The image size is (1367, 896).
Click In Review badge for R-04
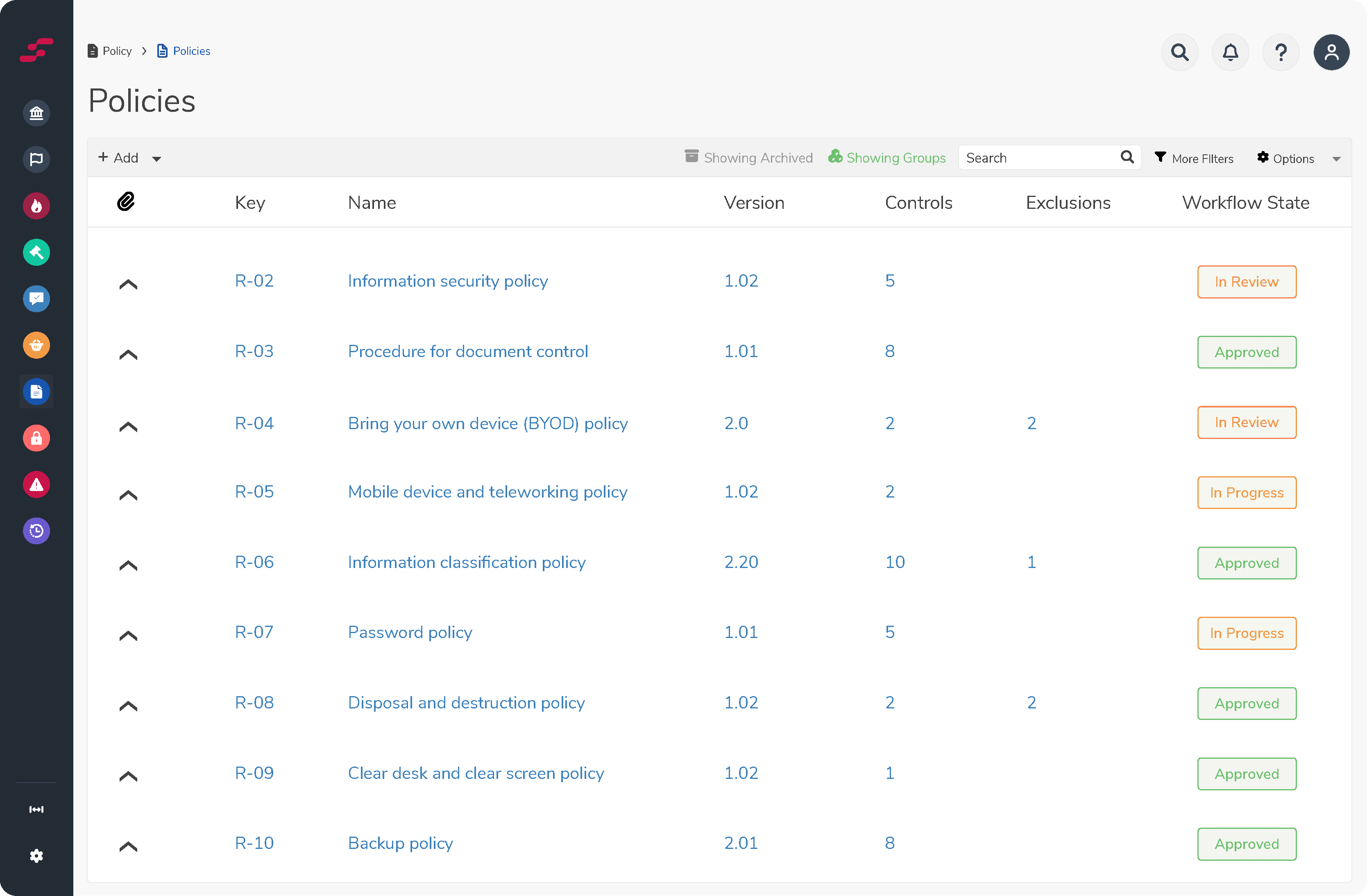click(1246, 423)
